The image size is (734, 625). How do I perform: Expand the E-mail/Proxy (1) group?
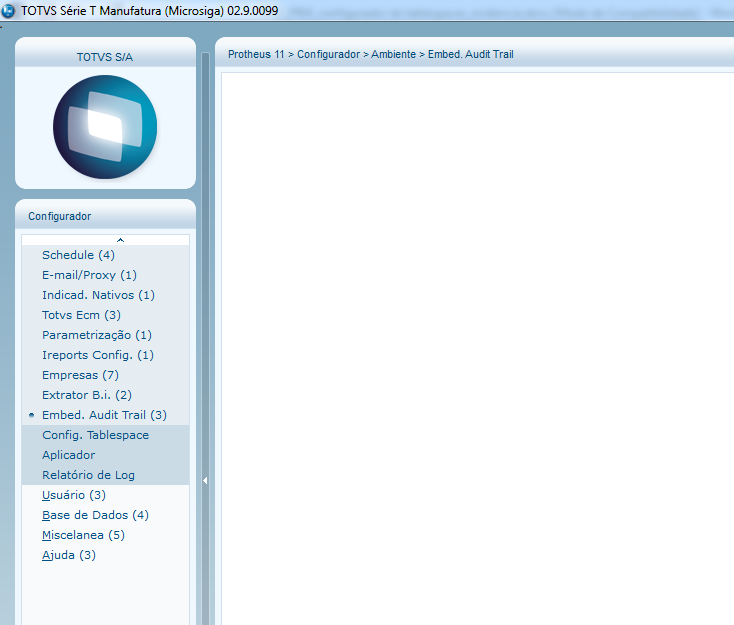(x=89, y=275)
